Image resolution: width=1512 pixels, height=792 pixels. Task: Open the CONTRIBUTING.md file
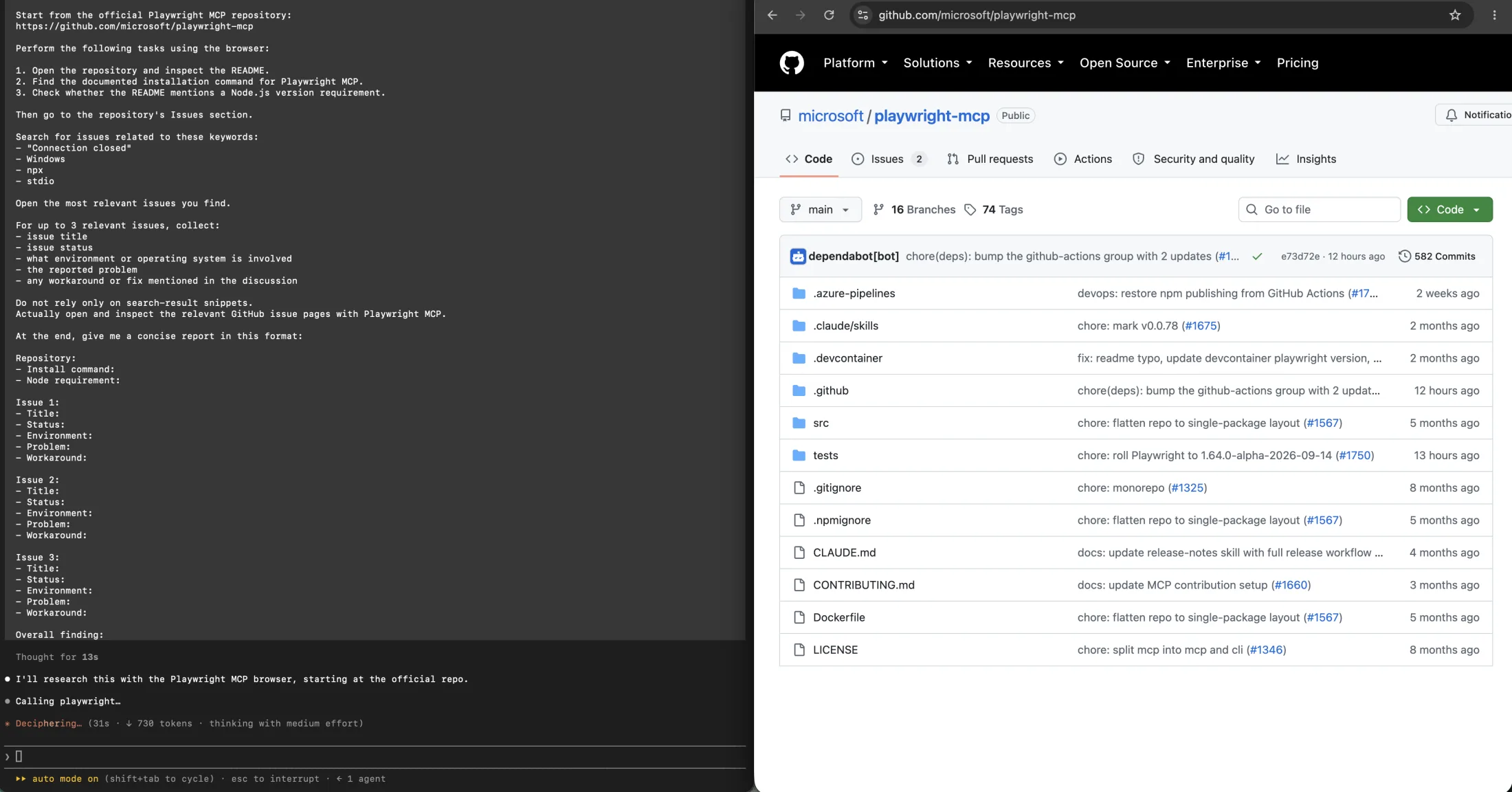864,585
